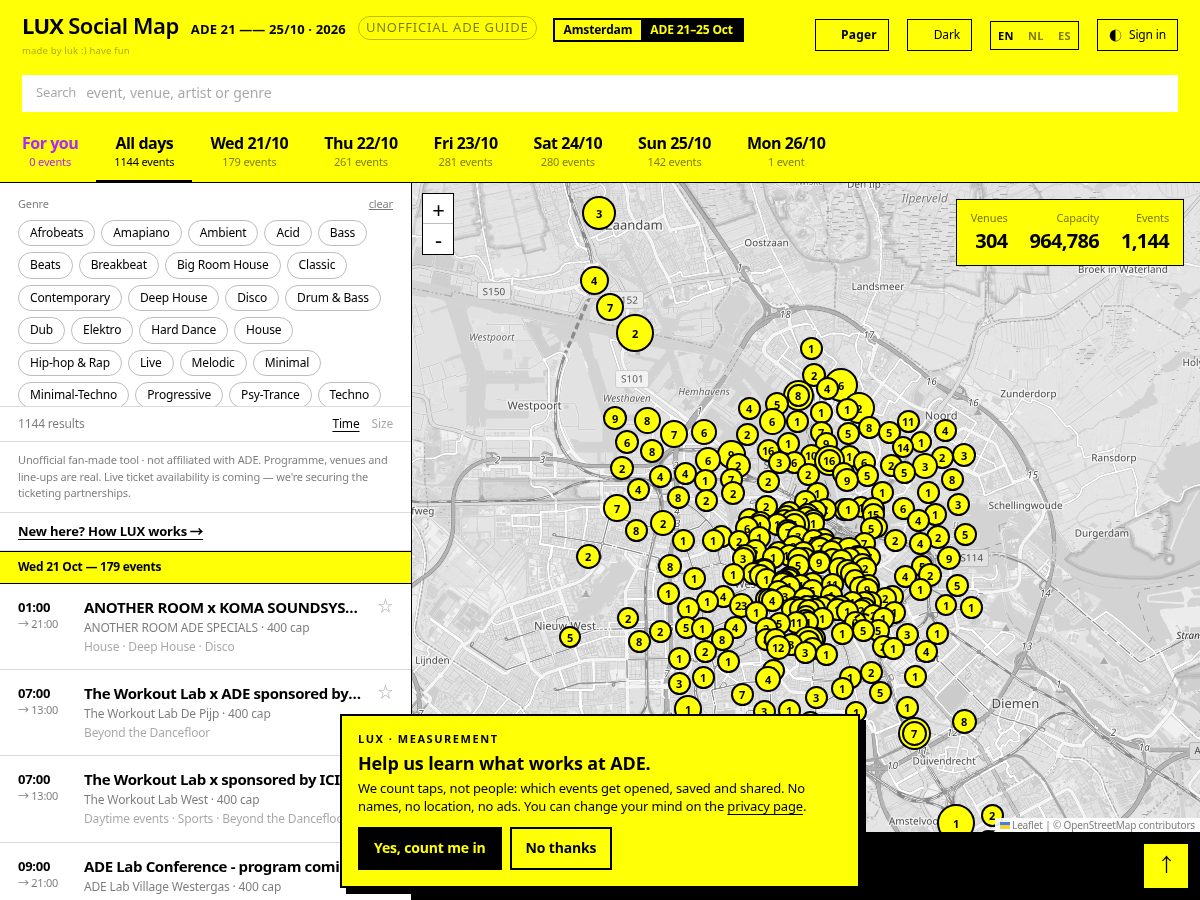Star the Workout Lab x ADE event
Viewport: 1200px width, 900px height.
[385, 692]
